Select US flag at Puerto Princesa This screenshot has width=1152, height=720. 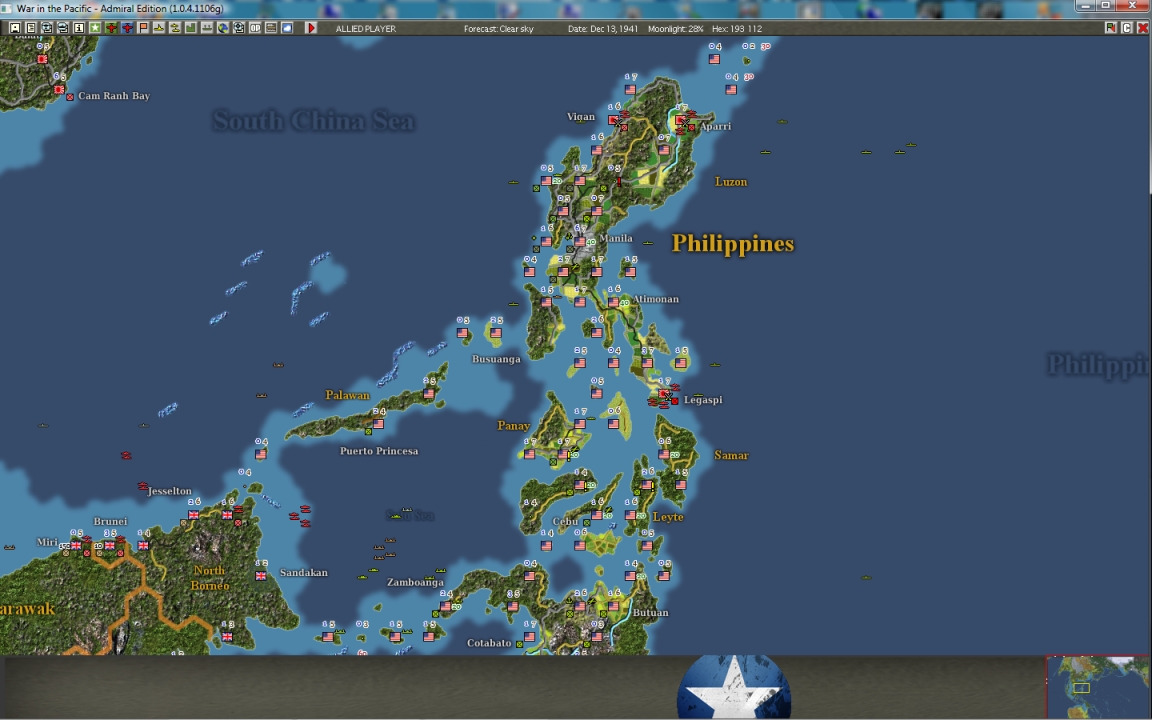[378, 424]
